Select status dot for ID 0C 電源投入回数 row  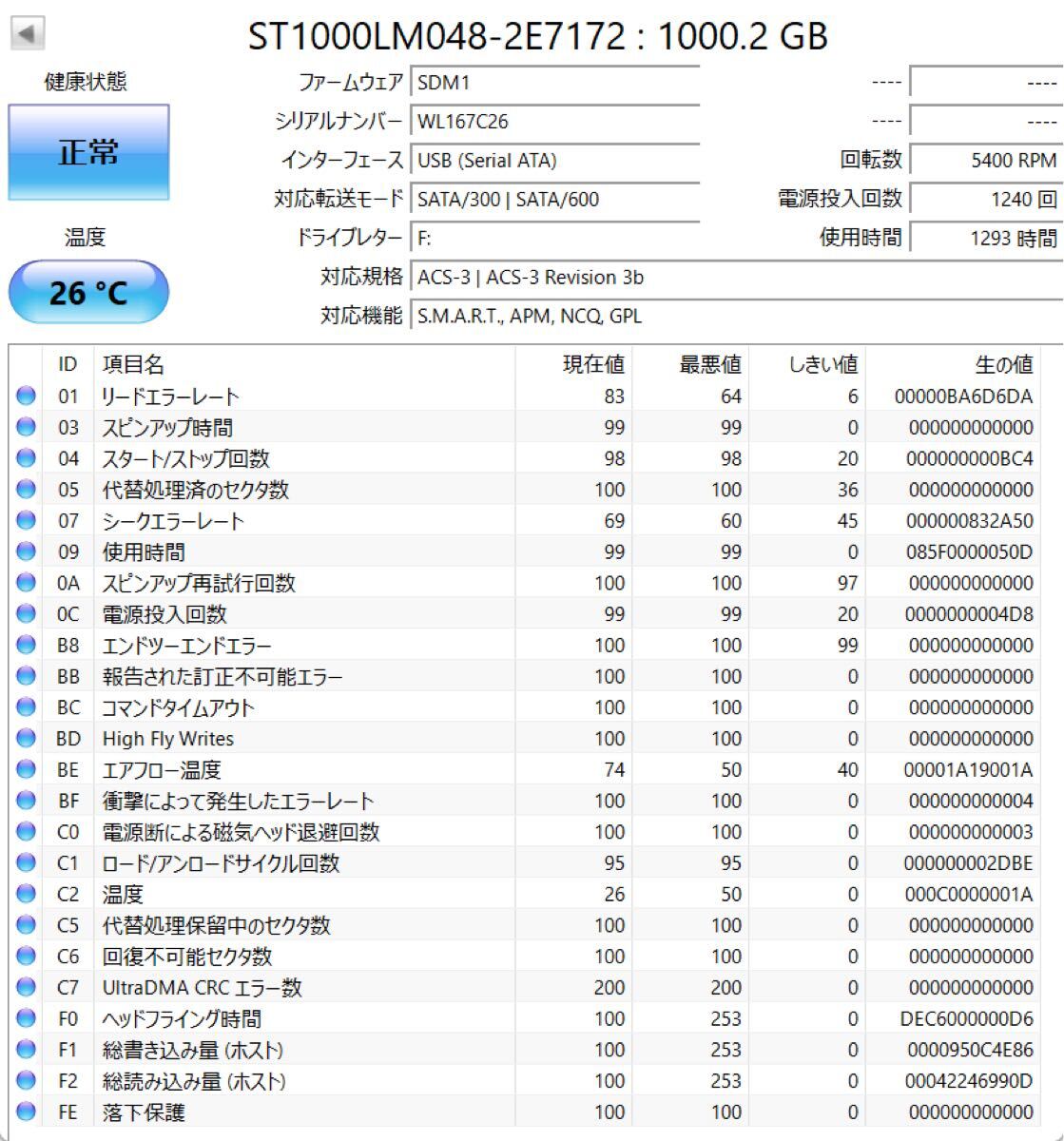click(26, 613)
